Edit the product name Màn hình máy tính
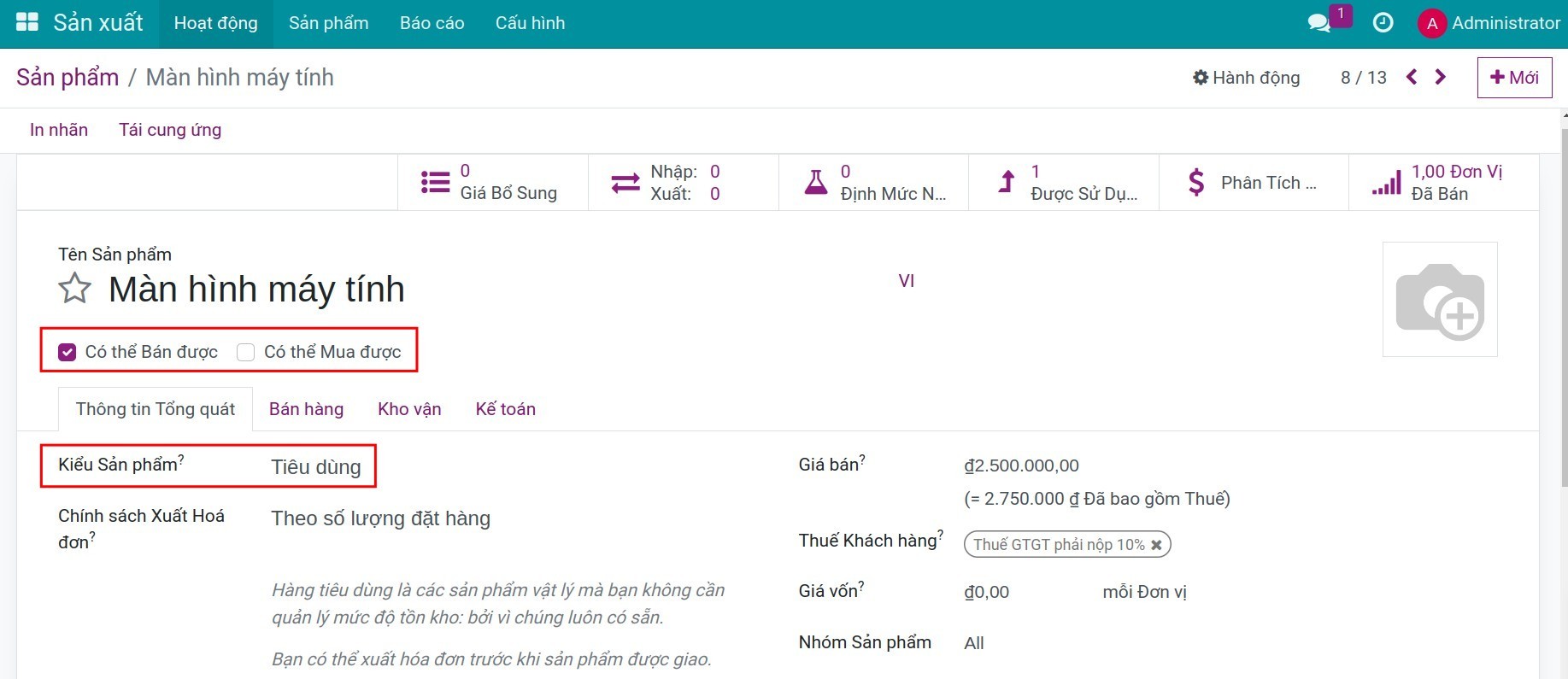The width and height of the screenshot is (1568, 679). point(256,290)
